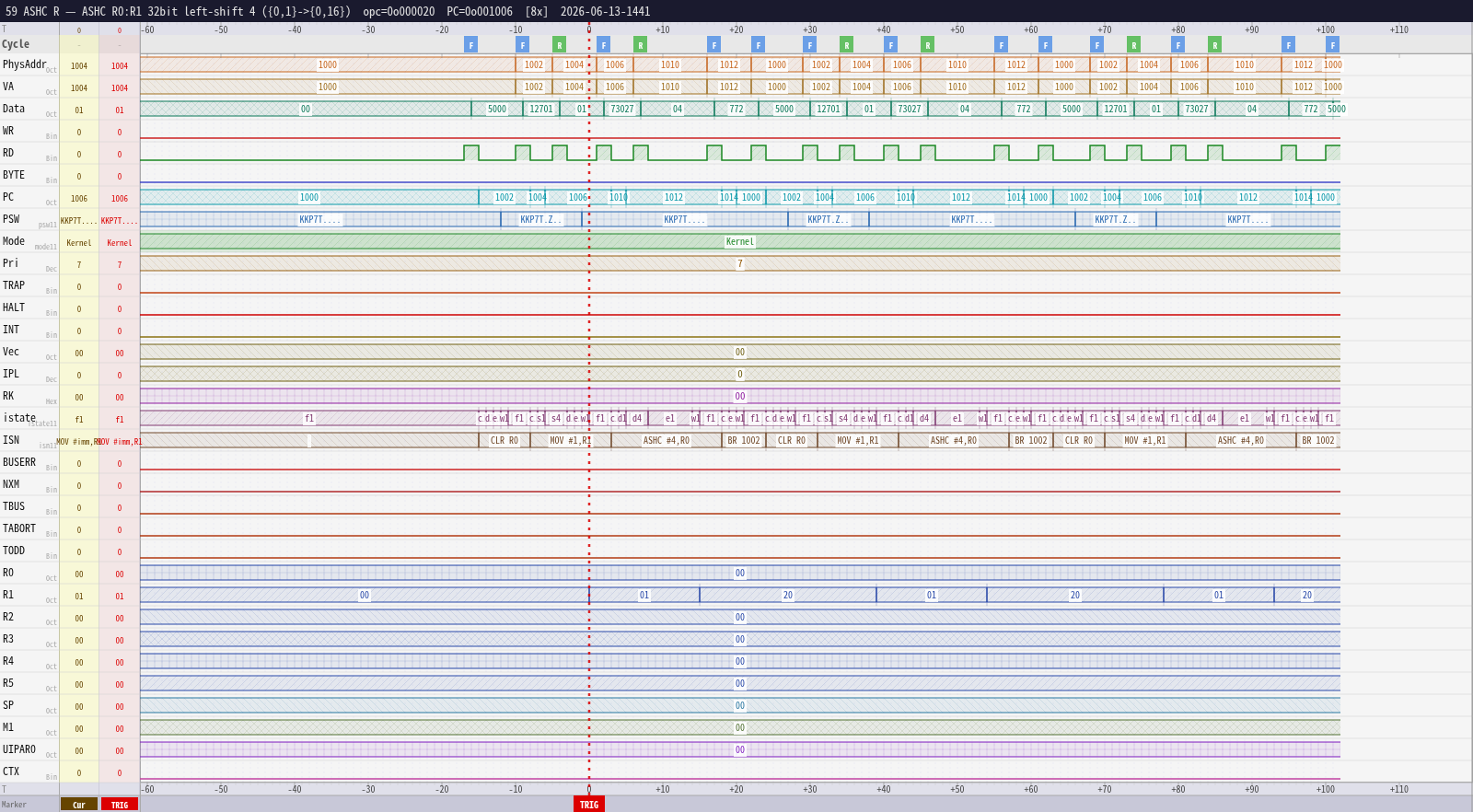1473x812 pixels.
Task: Click the latest green R cycle marker
Action: [x=1214, y=44]
